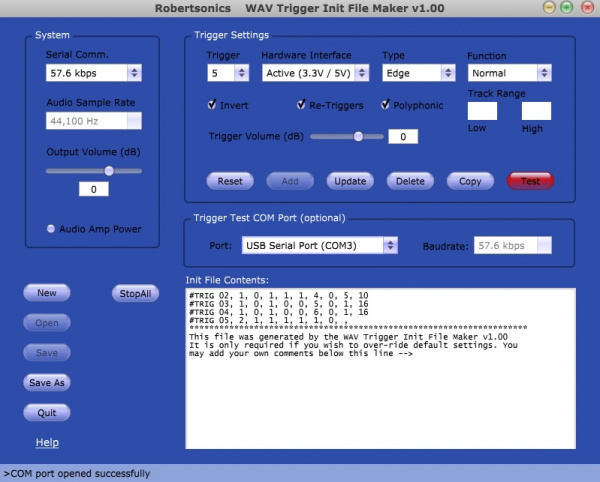Image resolution: width=600 pixels, height=482 pixels.
Task: Click the '#TRIG 05' line in file contents
Action: coord(269,320)
